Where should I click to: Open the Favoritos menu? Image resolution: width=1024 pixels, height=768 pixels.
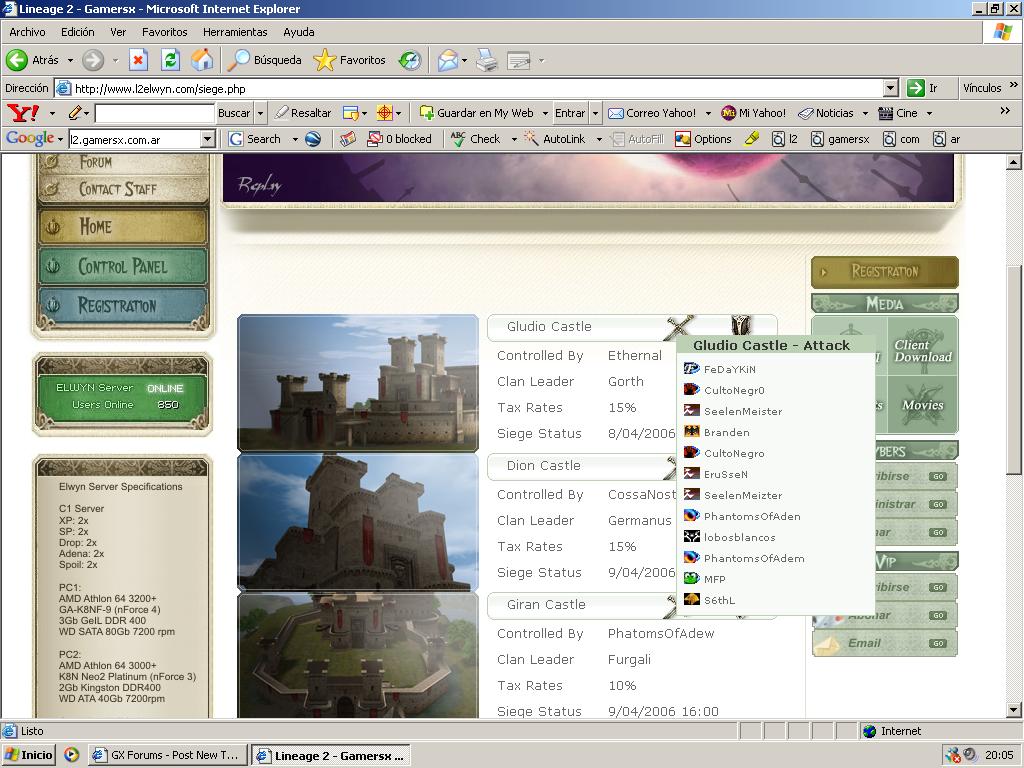click(x=165, y=32)
